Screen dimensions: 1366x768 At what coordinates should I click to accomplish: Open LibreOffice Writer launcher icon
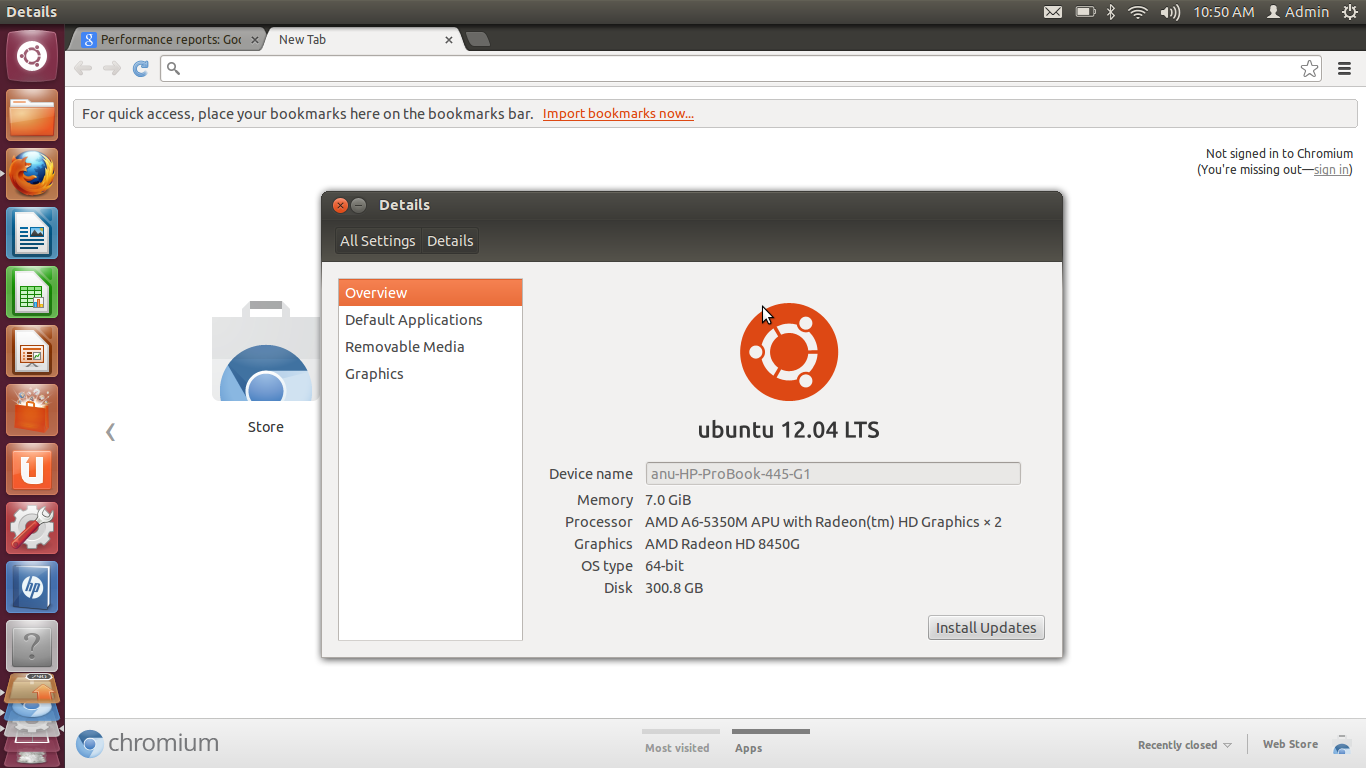click(x=32, y=234)
